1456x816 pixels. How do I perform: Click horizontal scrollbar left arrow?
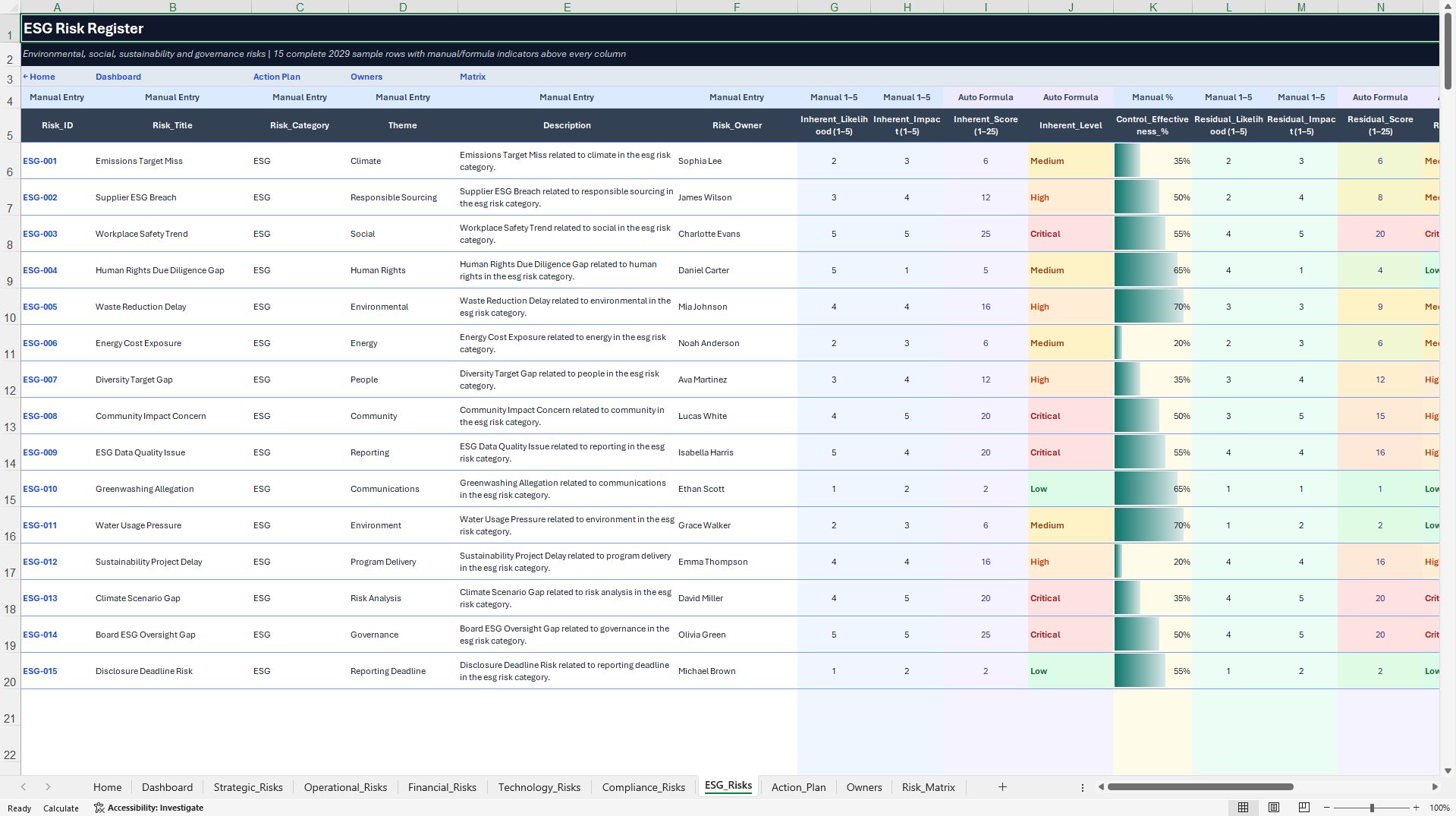click(x=1101, y=787)
